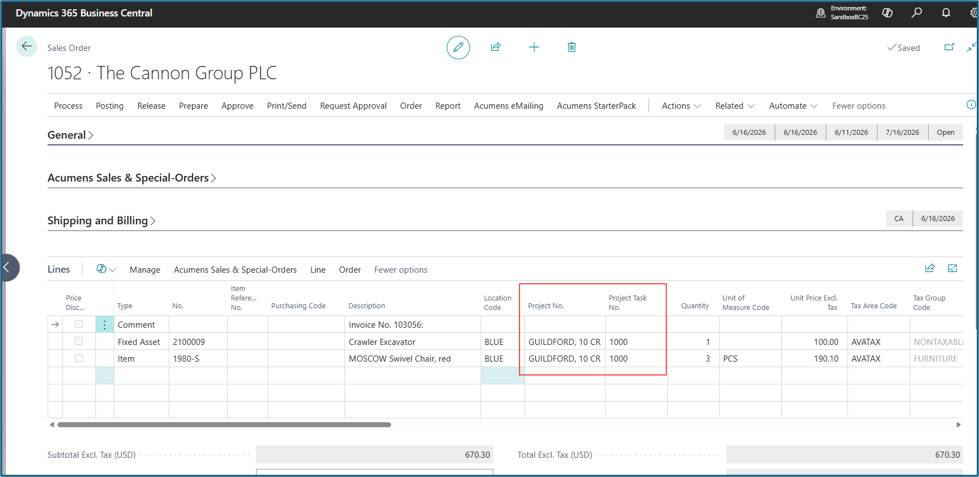
Task: Sort by the Quantity column header
Action: coord(695,306)
